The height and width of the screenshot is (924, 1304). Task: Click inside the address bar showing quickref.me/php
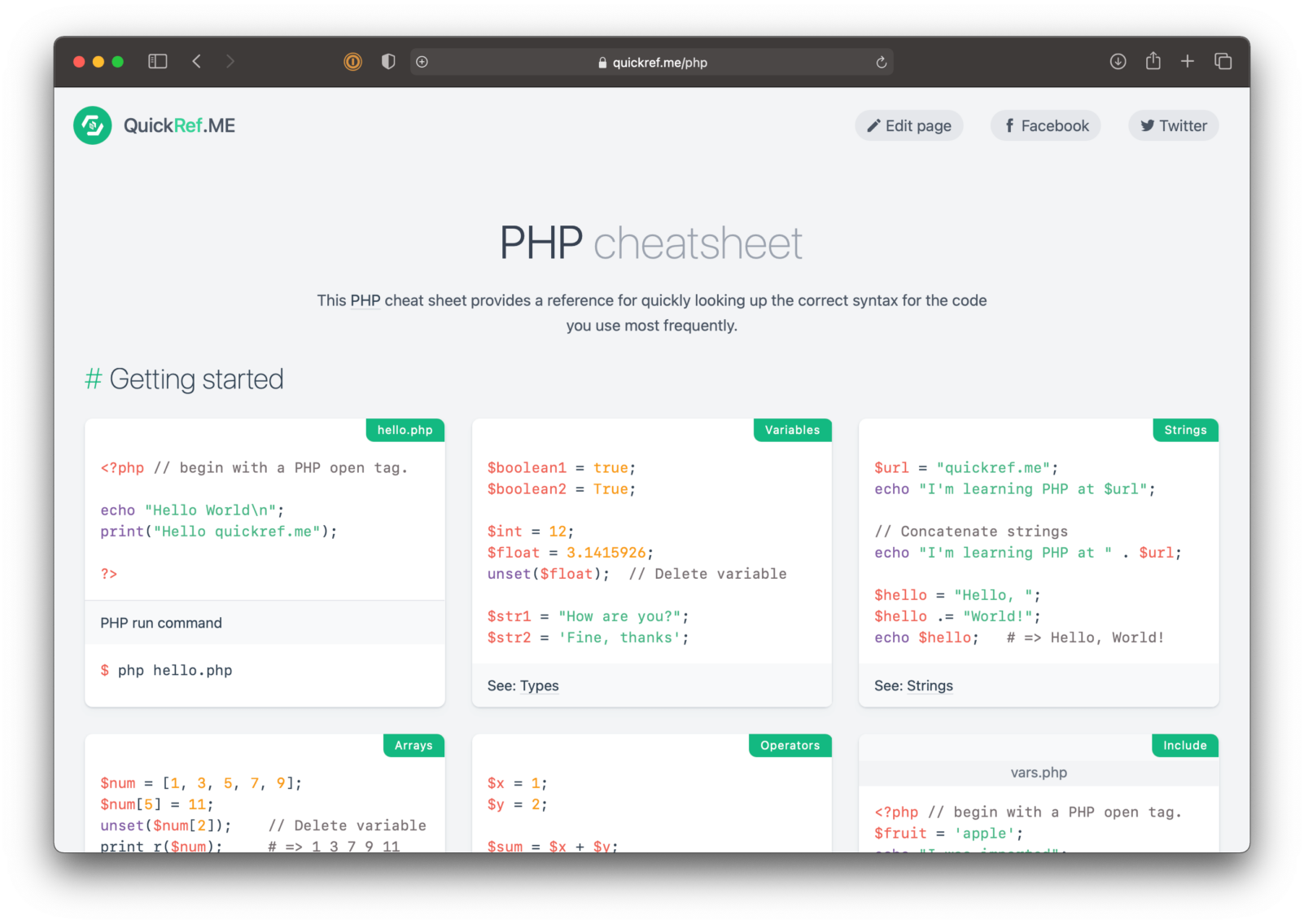point(659,61)
